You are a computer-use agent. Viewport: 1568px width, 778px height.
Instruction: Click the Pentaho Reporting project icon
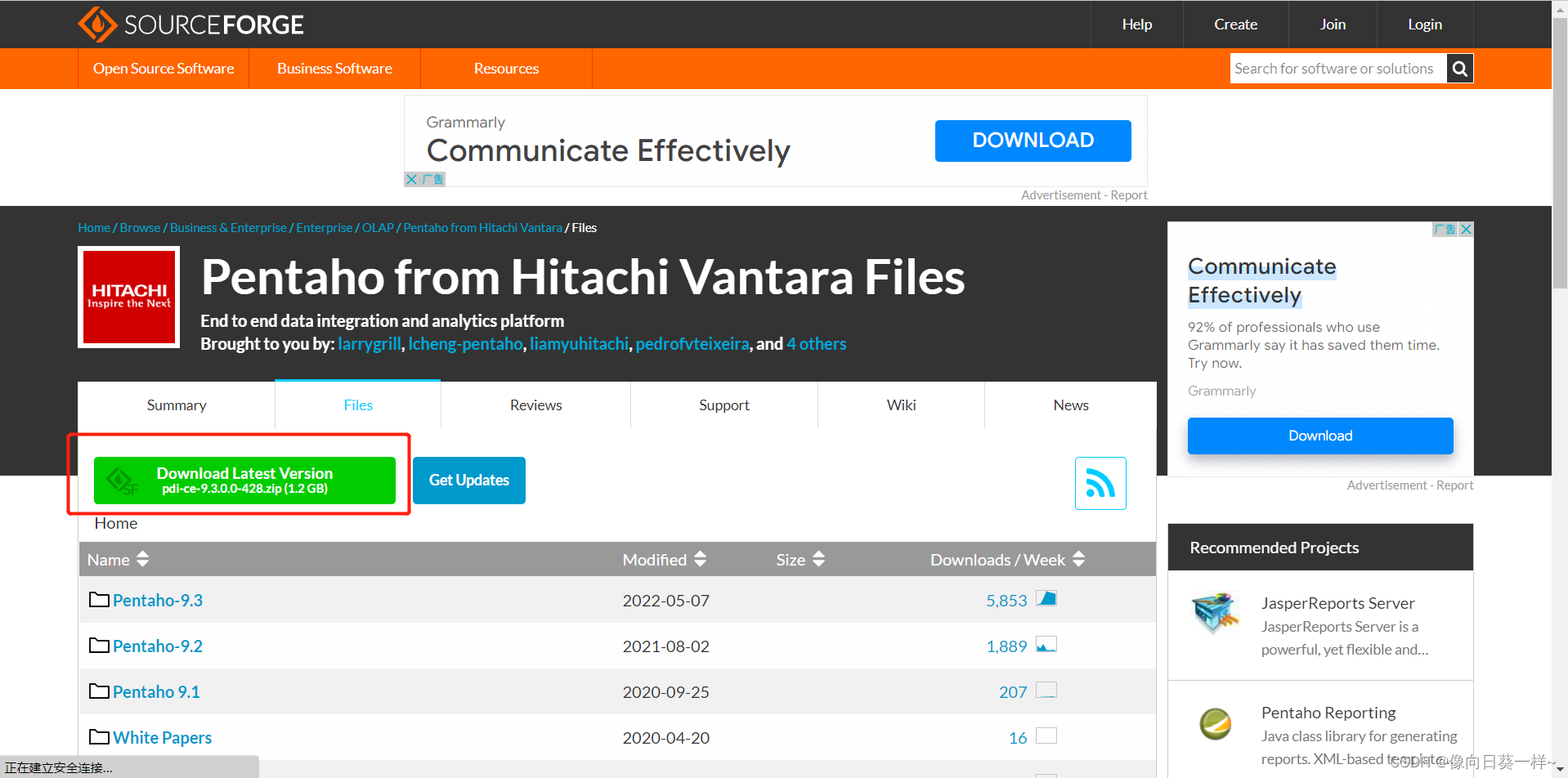pyautogui.click(x=1216, y=723)
